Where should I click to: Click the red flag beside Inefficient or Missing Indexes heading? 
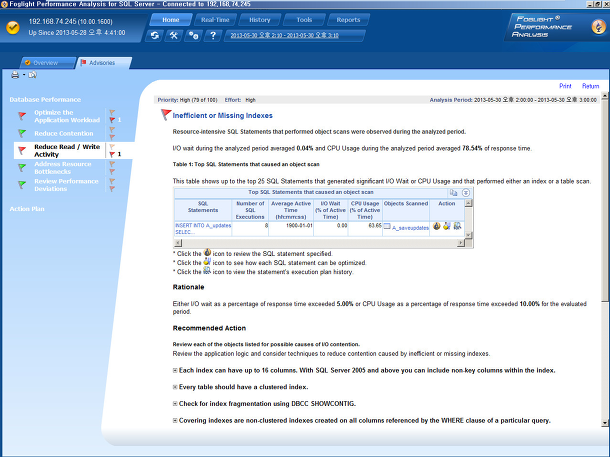[x=166, y=115]
